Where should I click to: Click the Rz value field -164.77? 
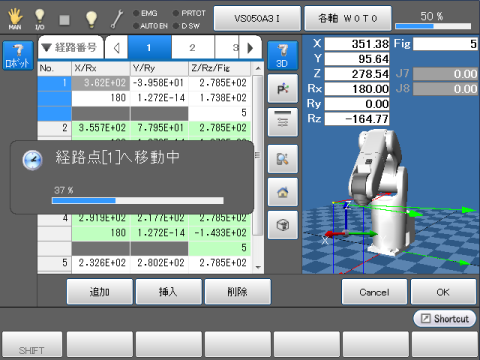[x=357, y=119]
